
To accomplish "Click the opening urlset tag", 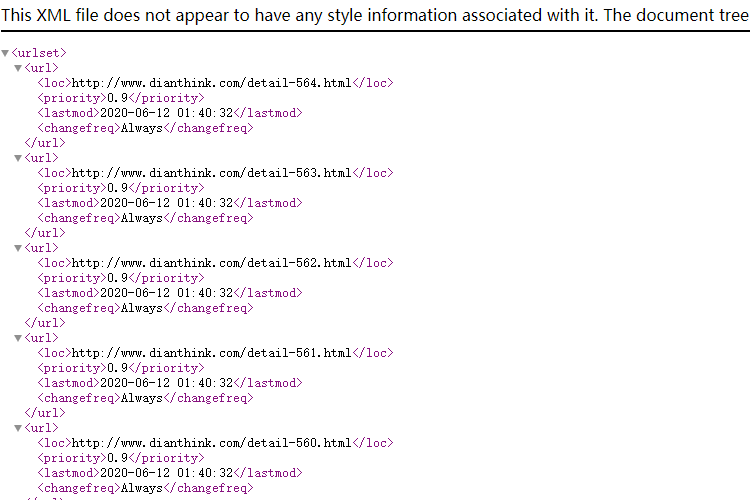I will 39,53.
